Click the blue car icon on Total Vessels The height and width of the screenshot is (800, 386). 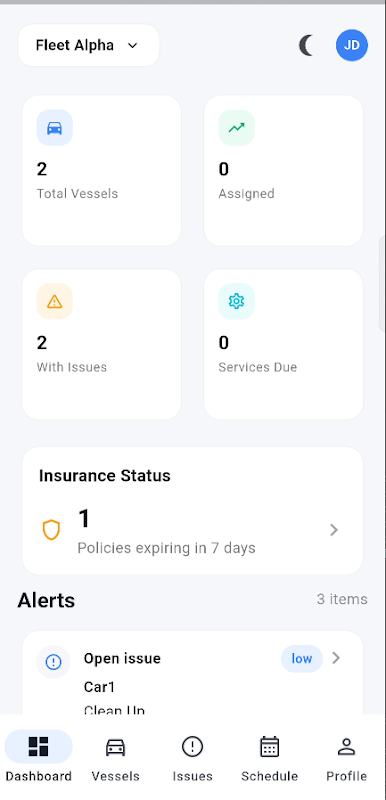[x=55, y=128]
